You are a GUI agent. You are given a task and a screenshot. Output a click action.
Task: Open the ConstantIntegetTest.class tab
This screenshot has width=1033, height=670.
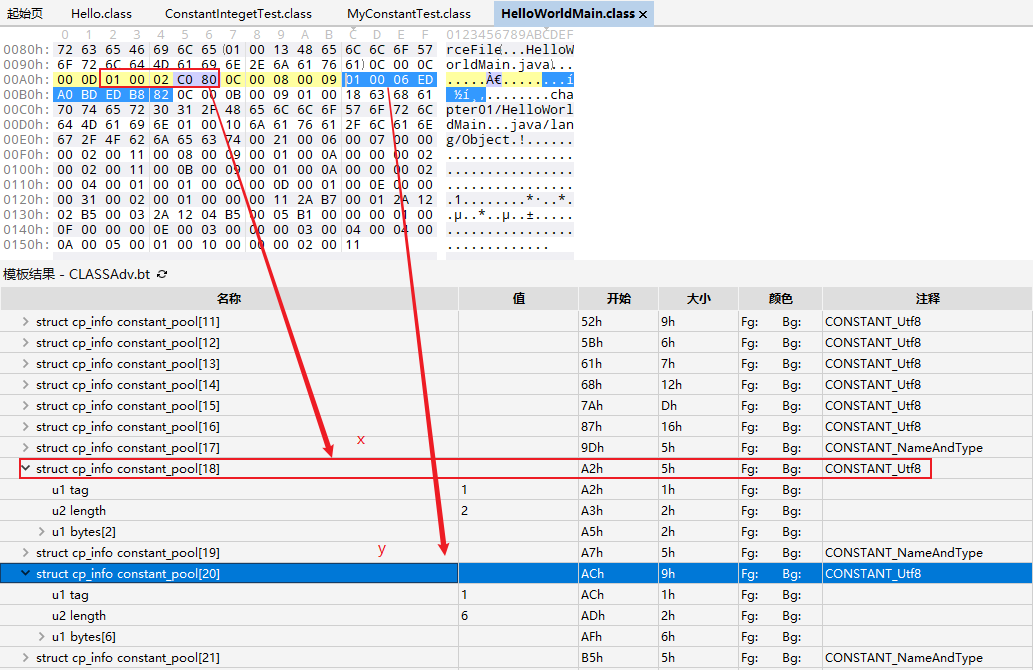click(x=238, y=14)
